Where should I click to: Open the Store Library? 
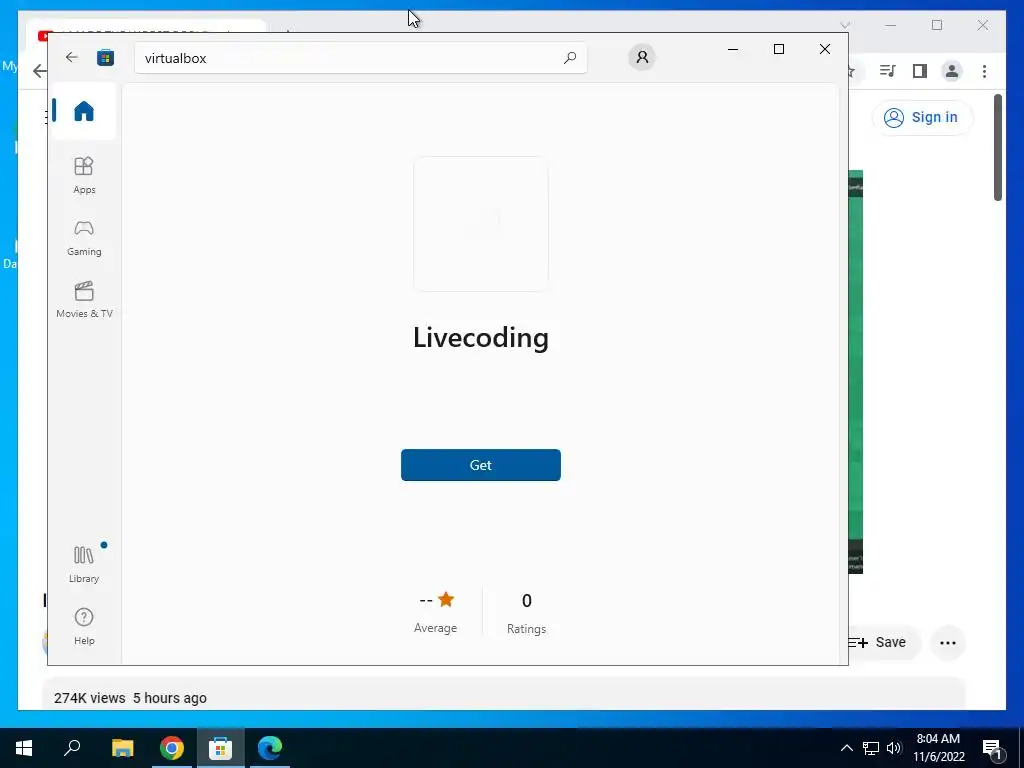click(x=84, y=564)
